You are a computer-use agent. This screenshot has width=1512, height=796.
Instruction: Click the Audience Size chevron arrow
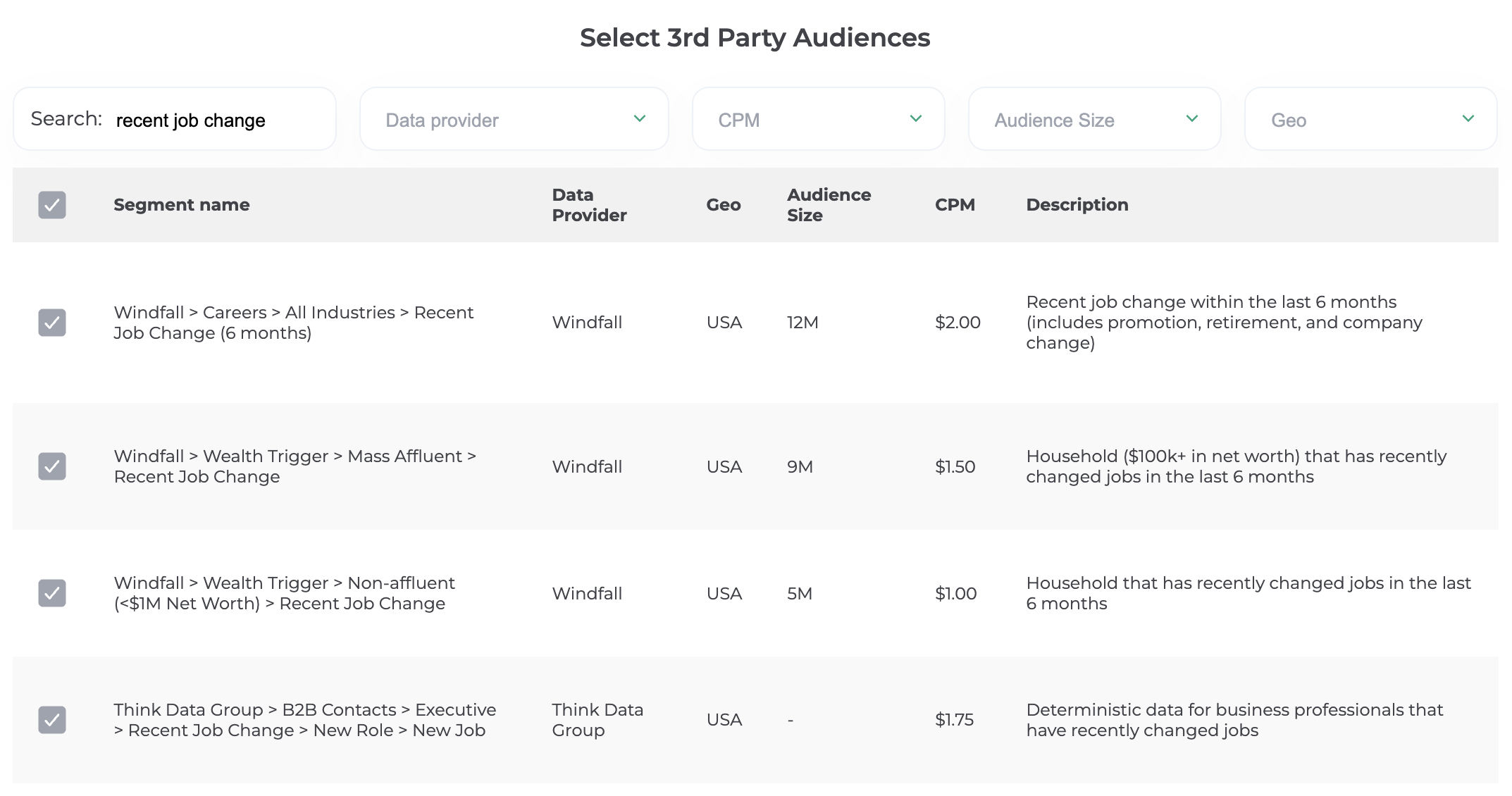click(1192, 118)
